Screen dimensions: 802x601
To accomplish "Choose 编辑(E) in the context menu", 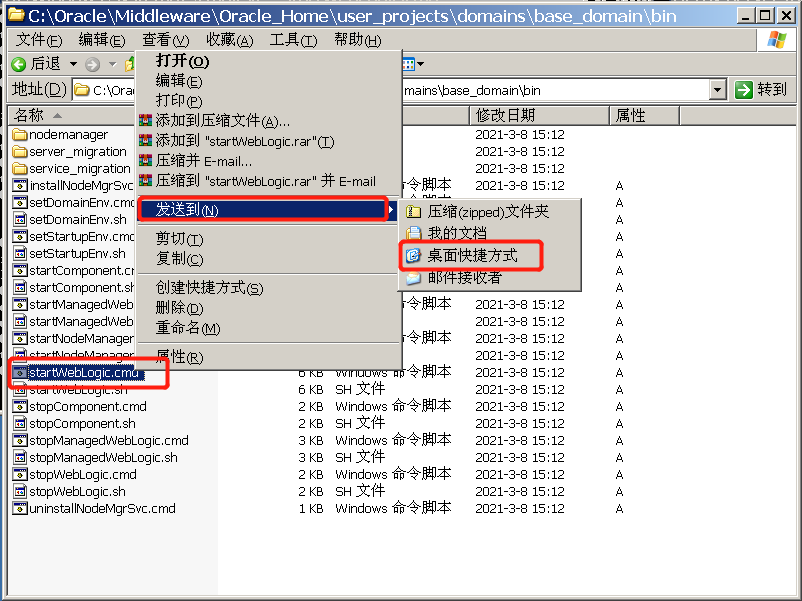I will [269, 81].
